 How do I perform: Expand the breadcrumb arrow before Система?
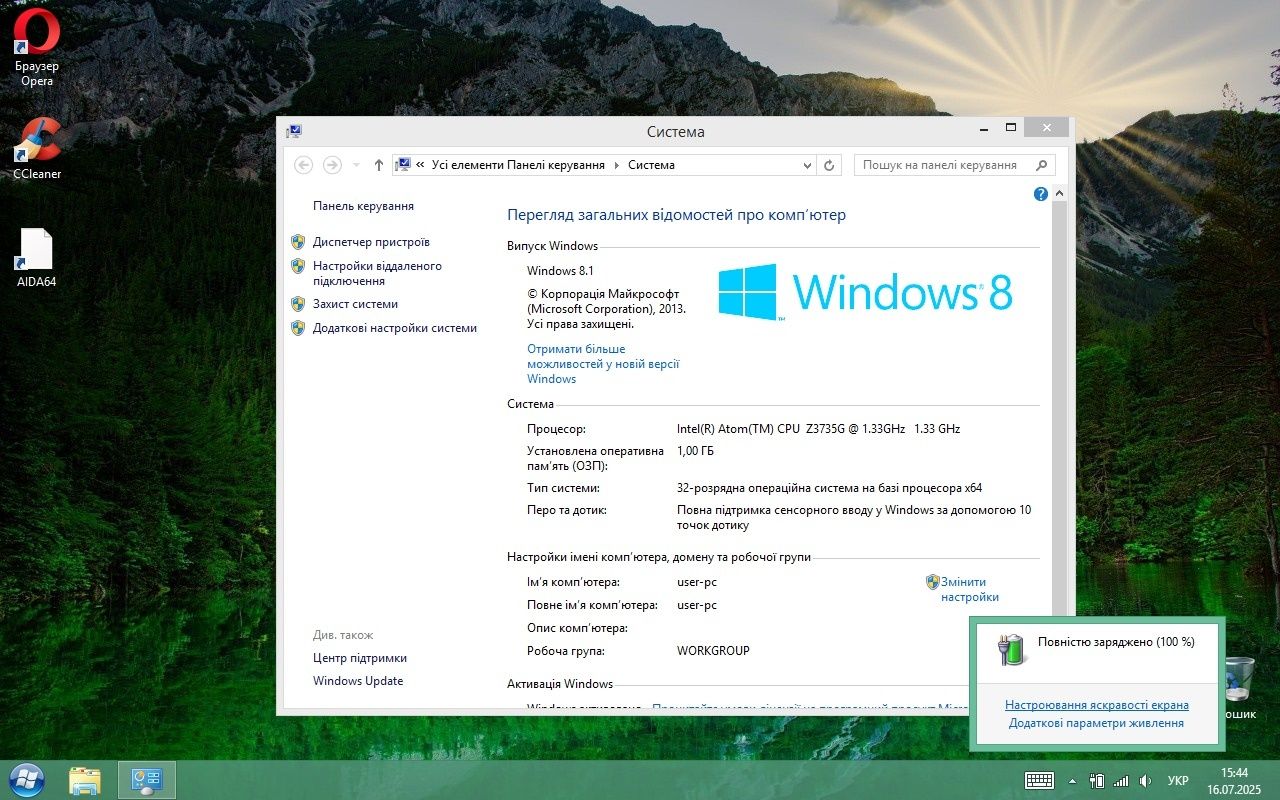pyautogui.click(x=616, y=165)
